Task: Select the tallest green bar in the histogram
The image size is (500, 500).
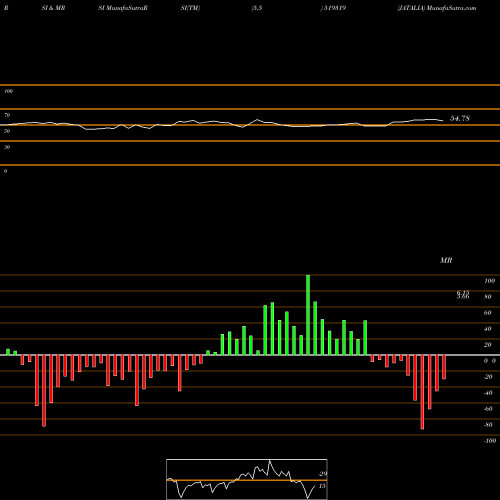Action: tap(308, 315)
